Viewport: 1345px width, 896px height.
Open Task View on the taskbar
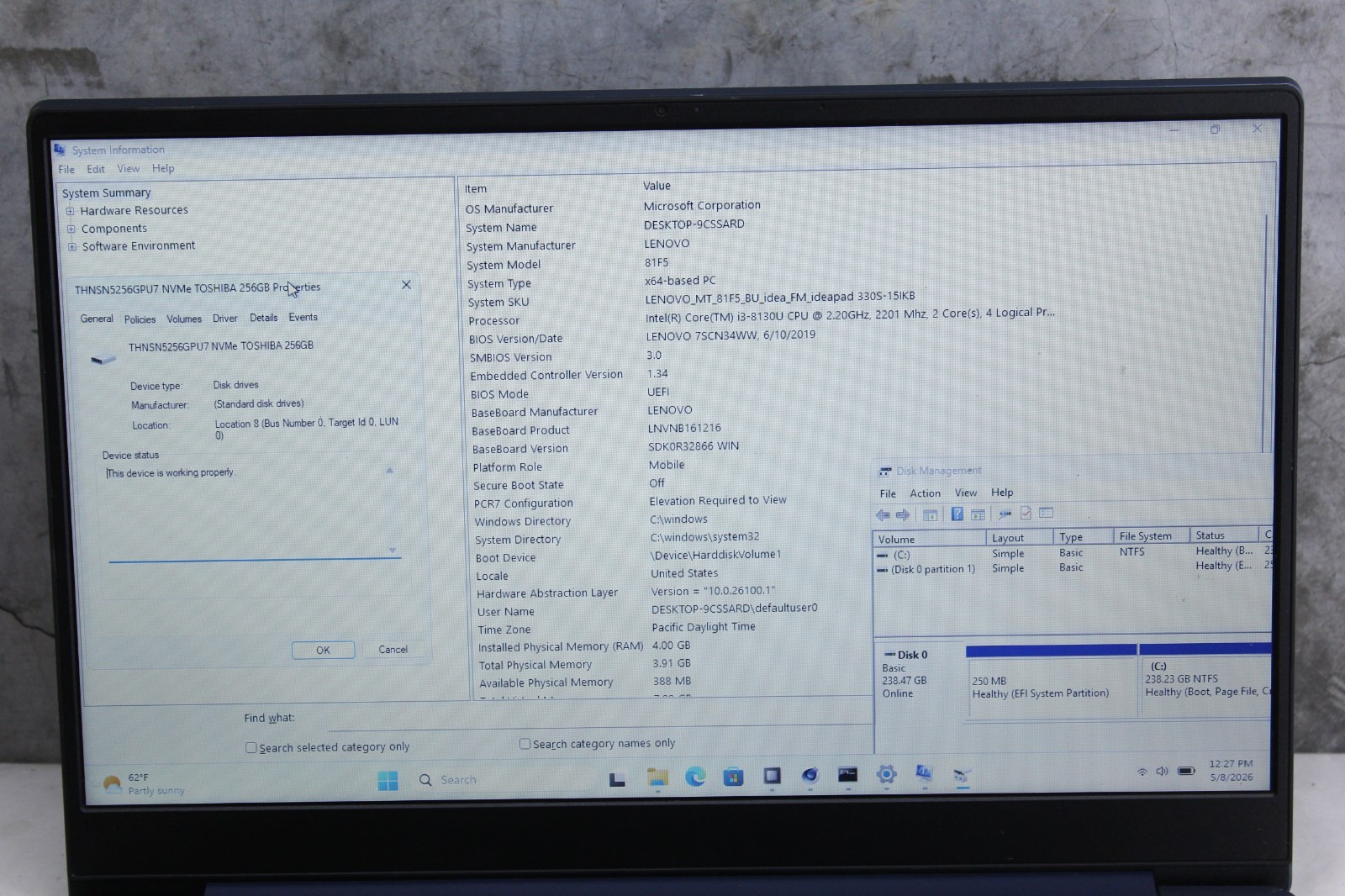point(617,779)
